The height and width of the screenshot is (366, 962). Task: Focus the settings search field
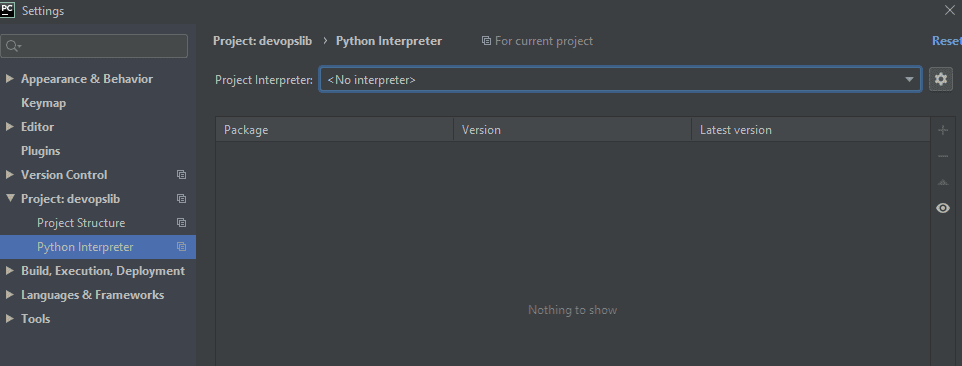point(94,47)
